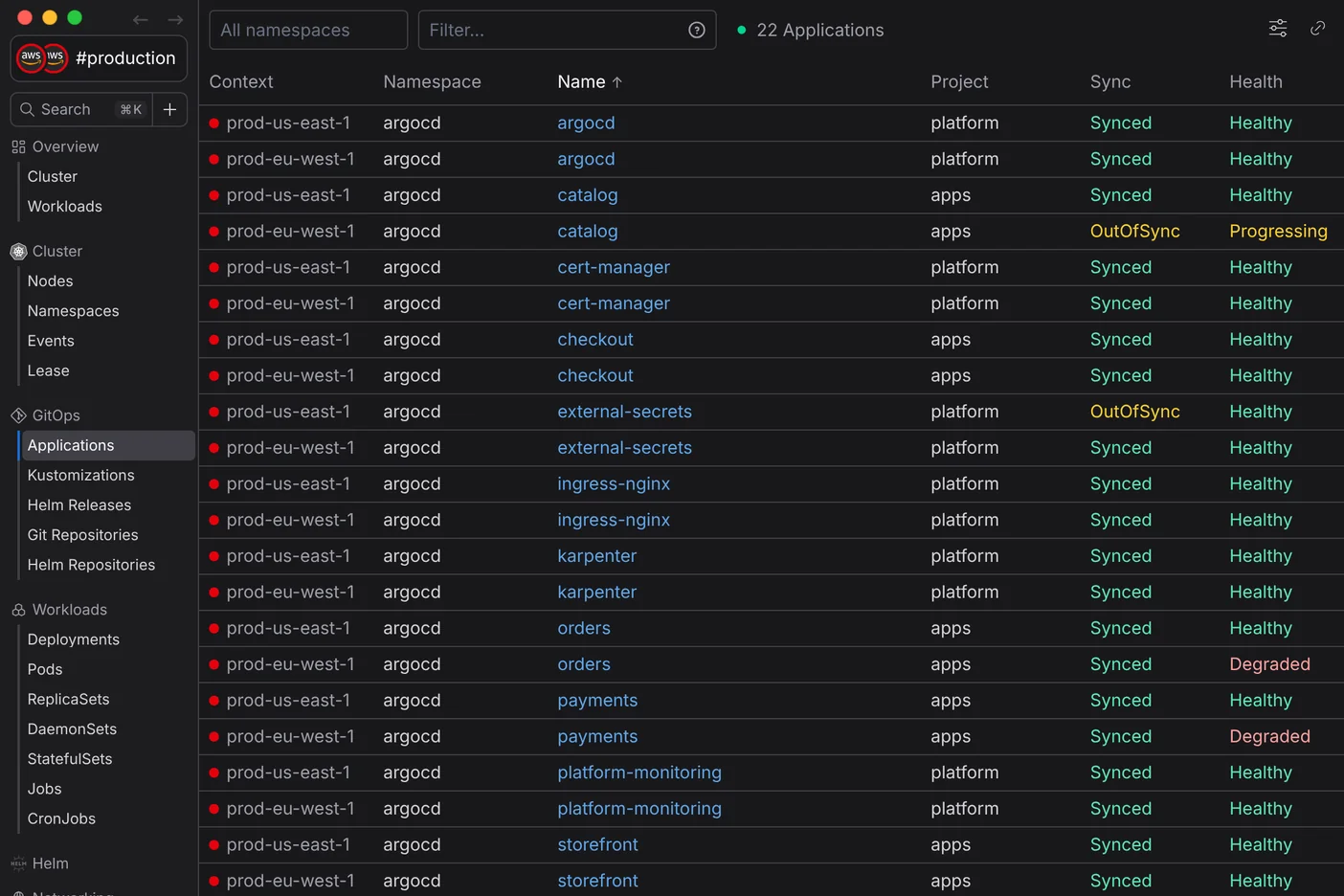
Task: Open Jobs in sidebar
Action: click(45, 789)
